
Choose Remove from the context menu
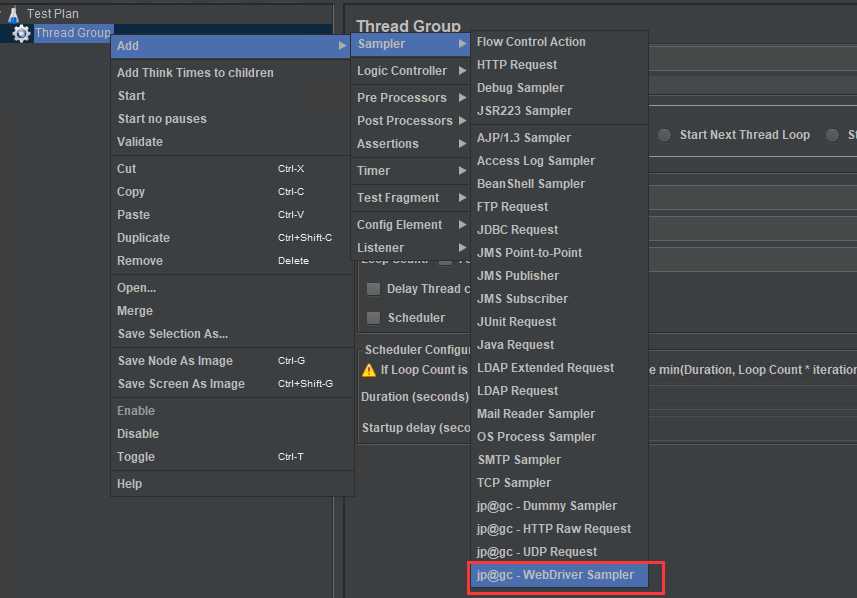click(231, 260)
